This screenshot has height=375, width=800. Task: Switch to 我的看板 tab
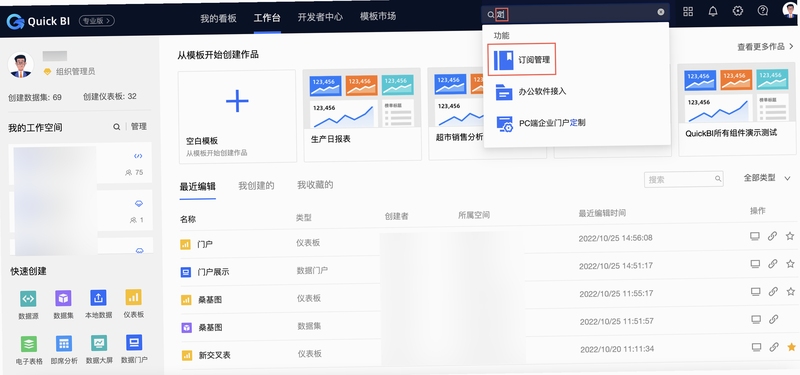[218, 18]
